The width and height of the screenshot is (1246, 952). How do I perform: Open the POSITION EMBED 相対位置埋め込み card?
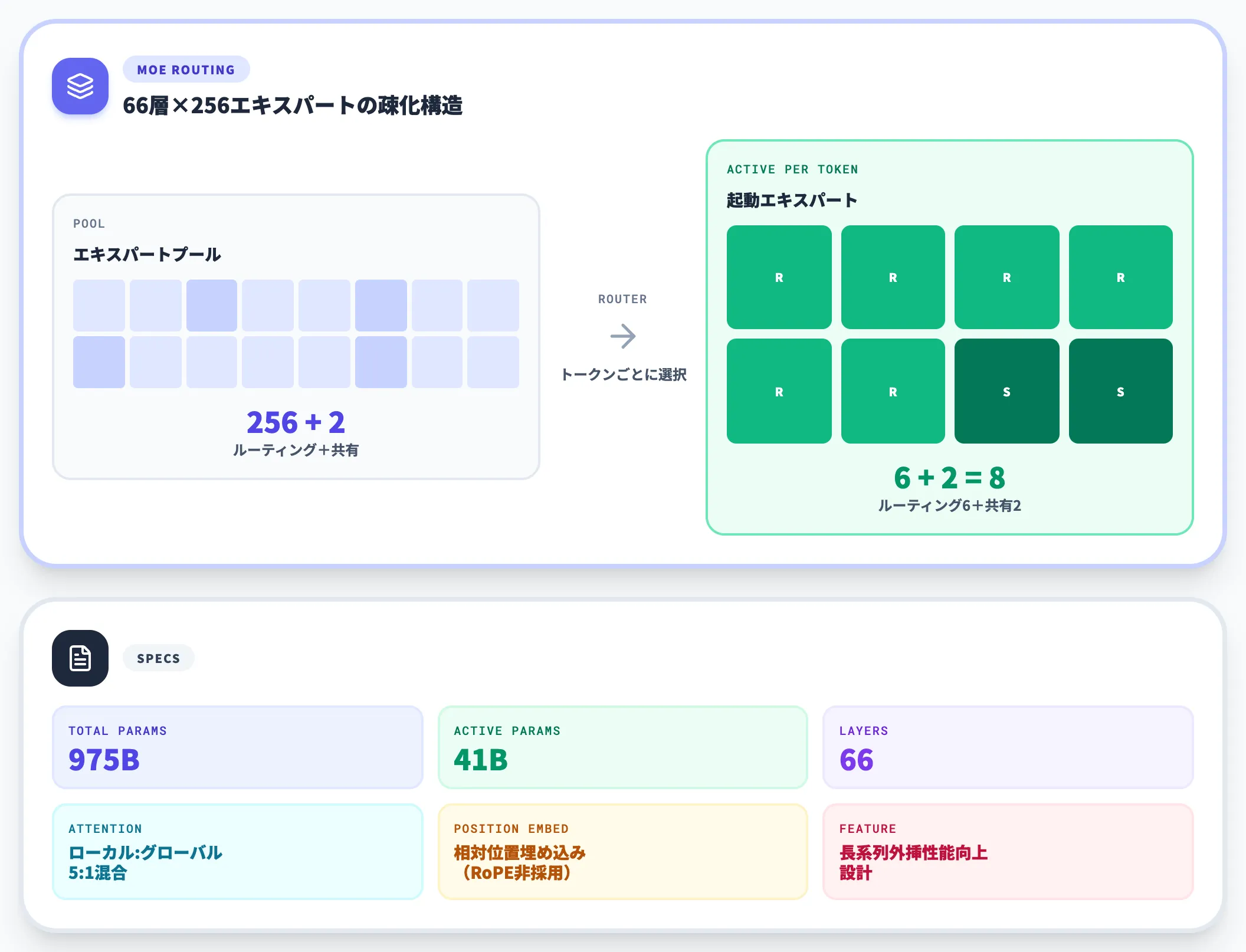(623, 852)
